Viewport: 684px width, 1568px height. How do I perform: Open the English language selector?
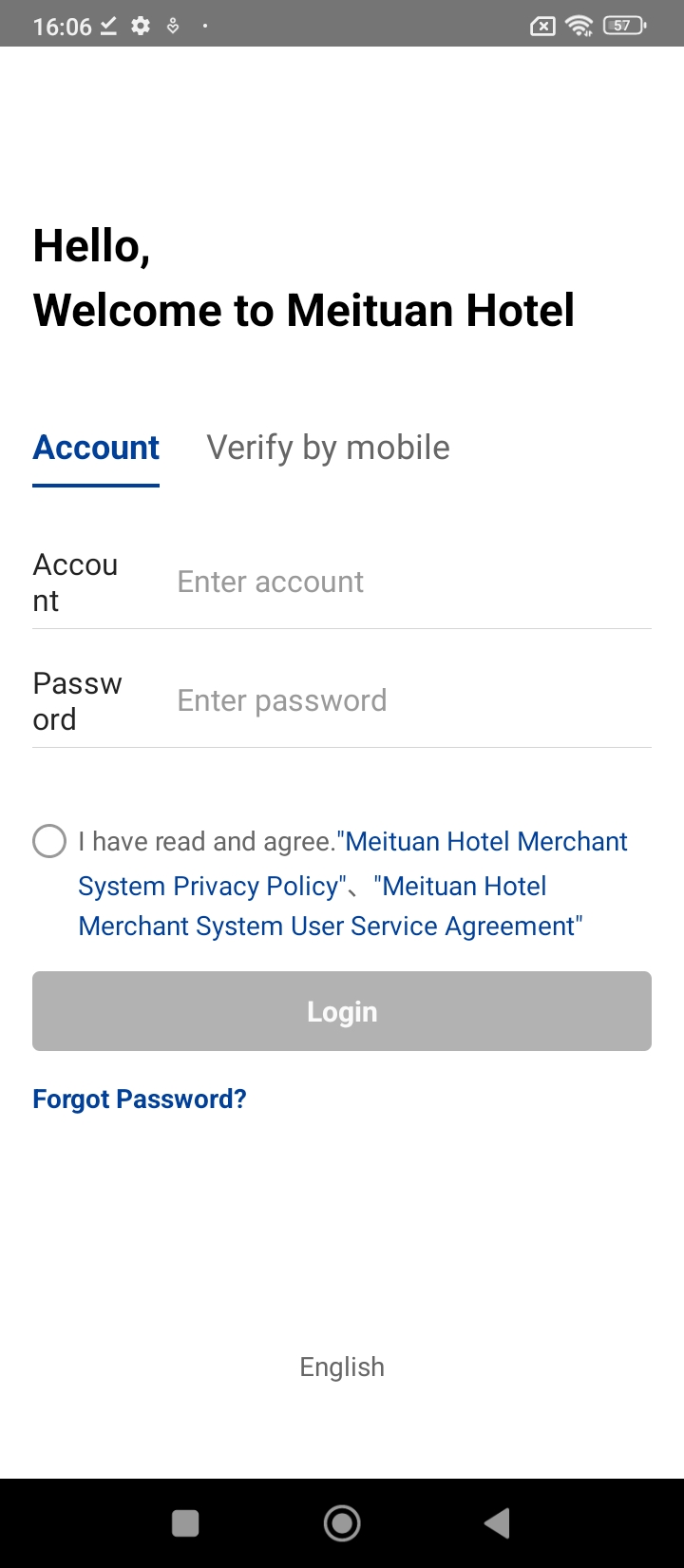342,1367
